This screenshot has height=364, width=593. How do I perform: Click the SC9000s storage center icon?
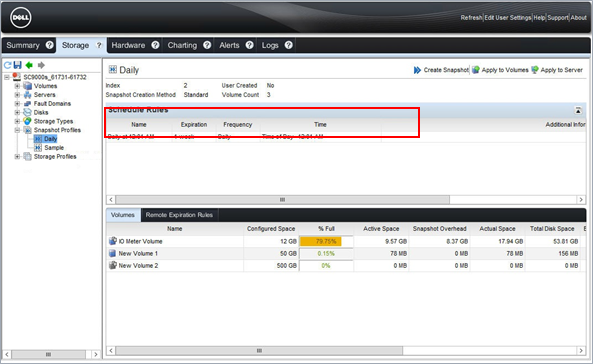click(x=17, y=76)
